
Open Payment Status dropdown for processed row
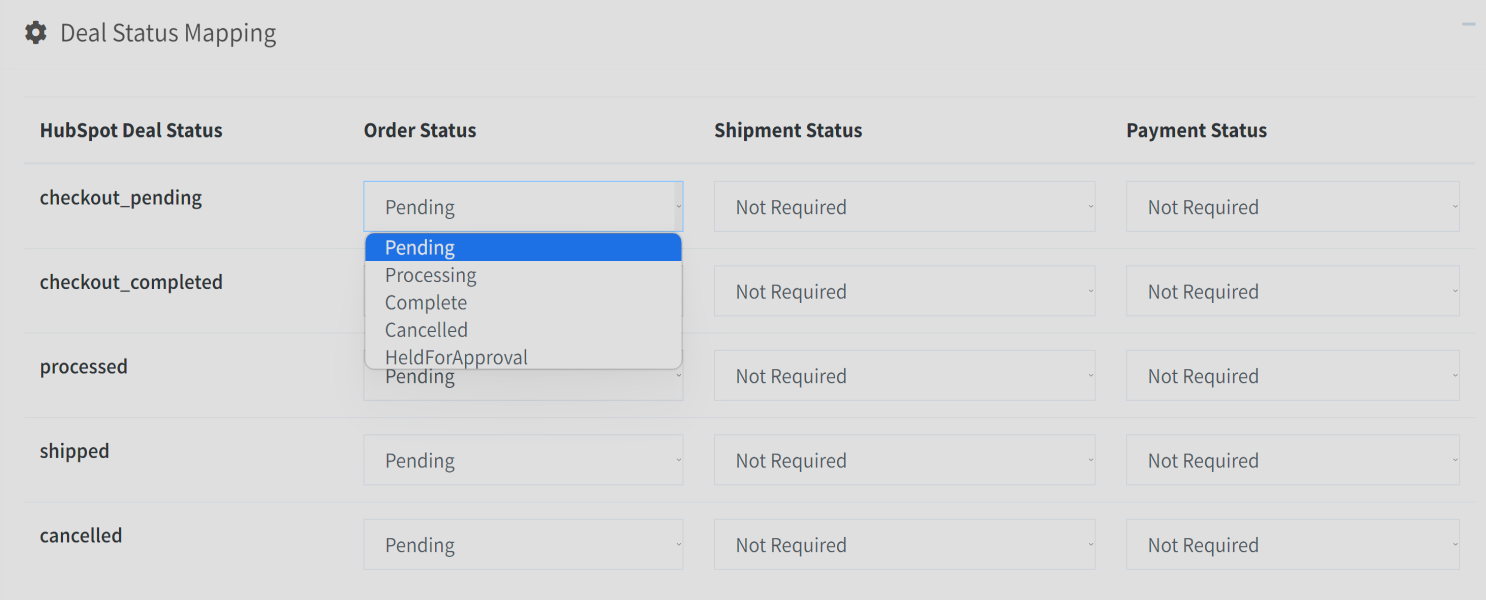[x=1292, y=376]
